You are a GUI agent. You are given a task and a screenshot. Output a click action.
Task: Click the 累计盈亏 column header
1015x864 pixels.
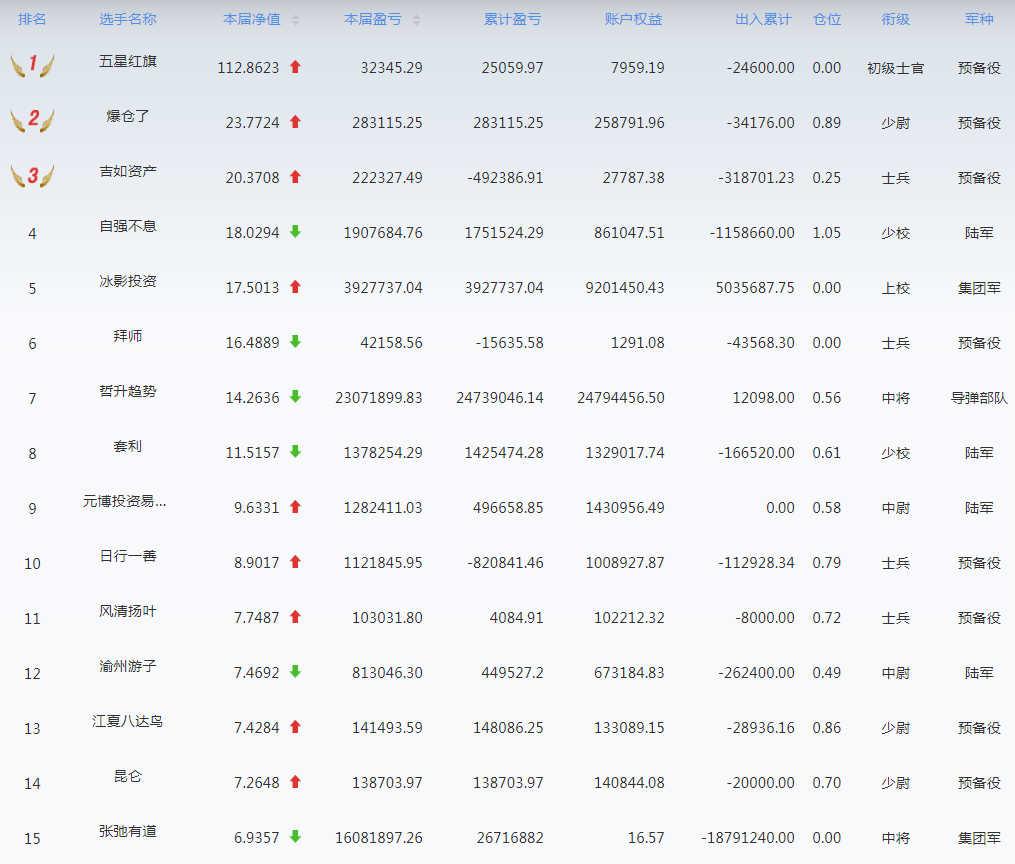[513, 19]
